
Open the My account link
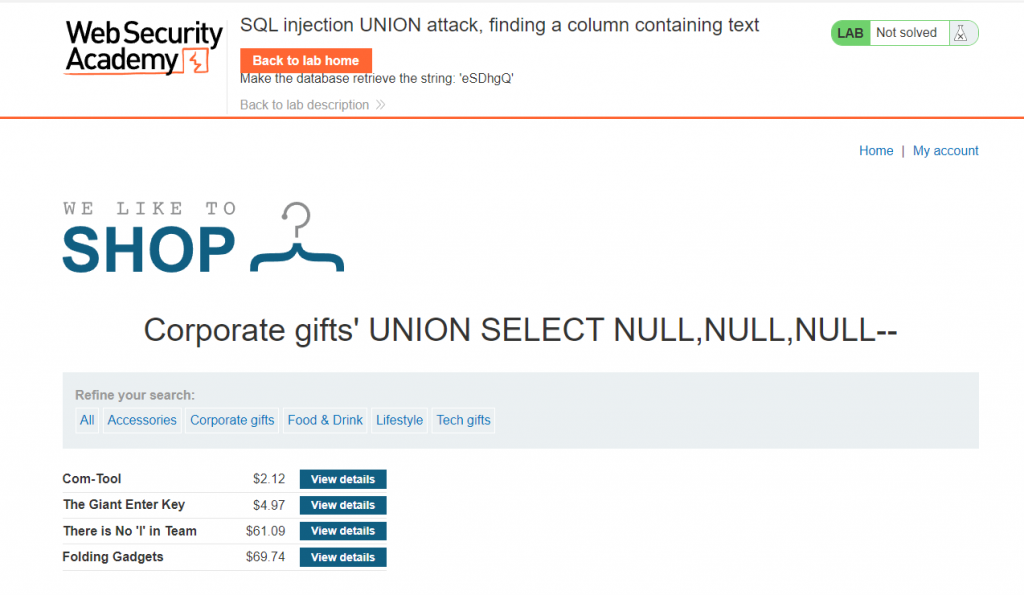click(945, 150)
